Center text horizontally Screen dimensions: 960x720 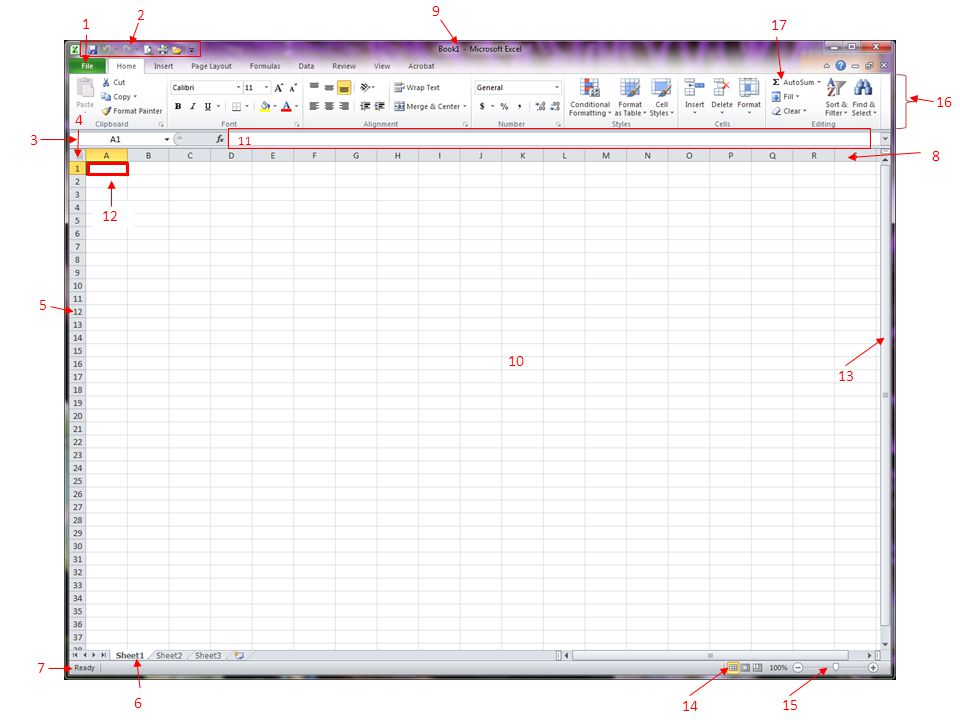click(x=329, y=107)
